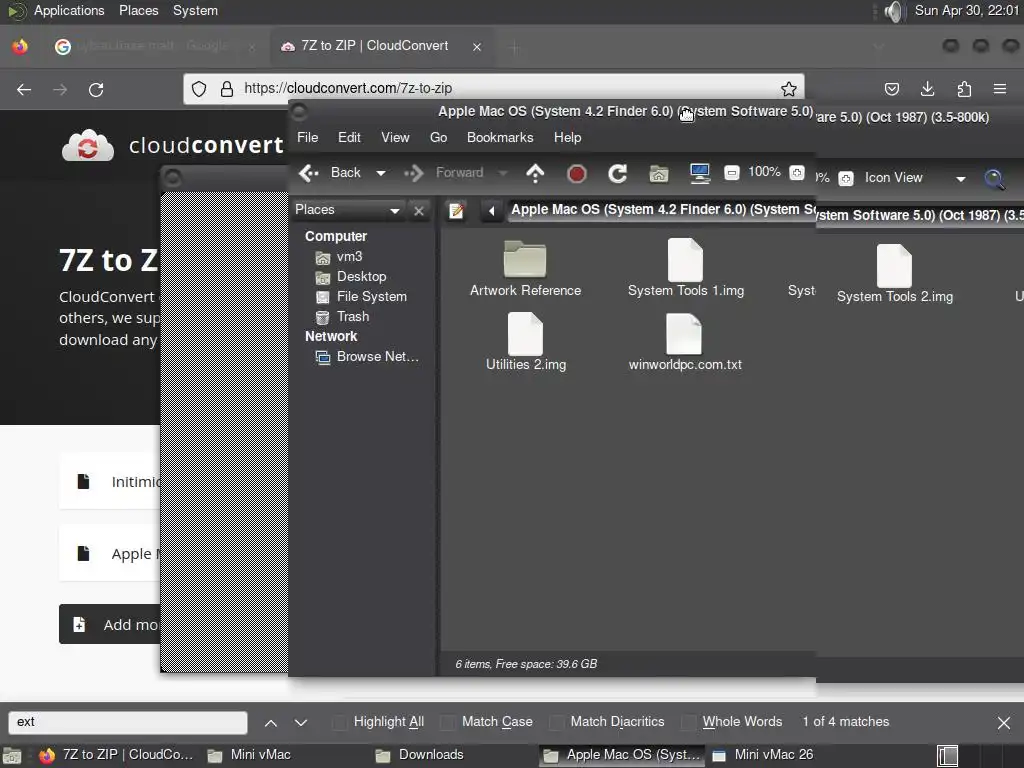Bookmark page with star icon
Viewport: 1024px width, 768px height.
click(x=788, y=89)
